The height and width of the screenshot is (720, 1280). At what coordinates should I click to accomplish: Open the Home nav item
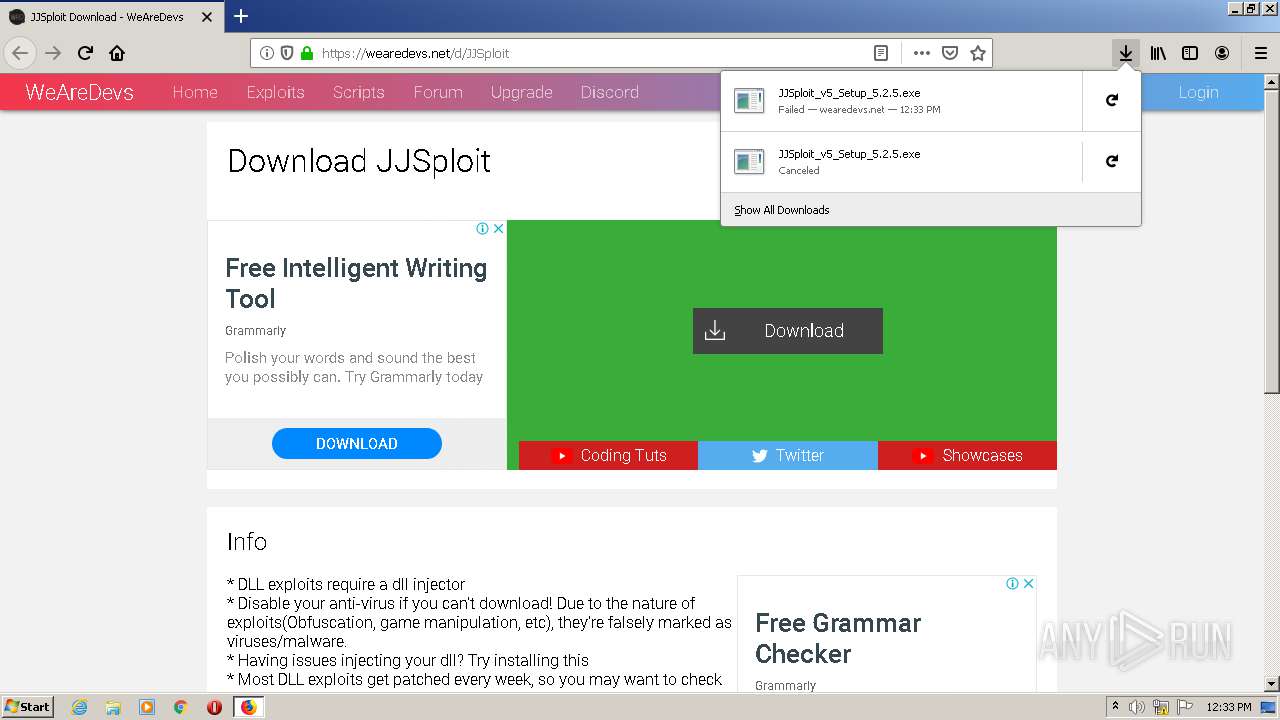195,92
